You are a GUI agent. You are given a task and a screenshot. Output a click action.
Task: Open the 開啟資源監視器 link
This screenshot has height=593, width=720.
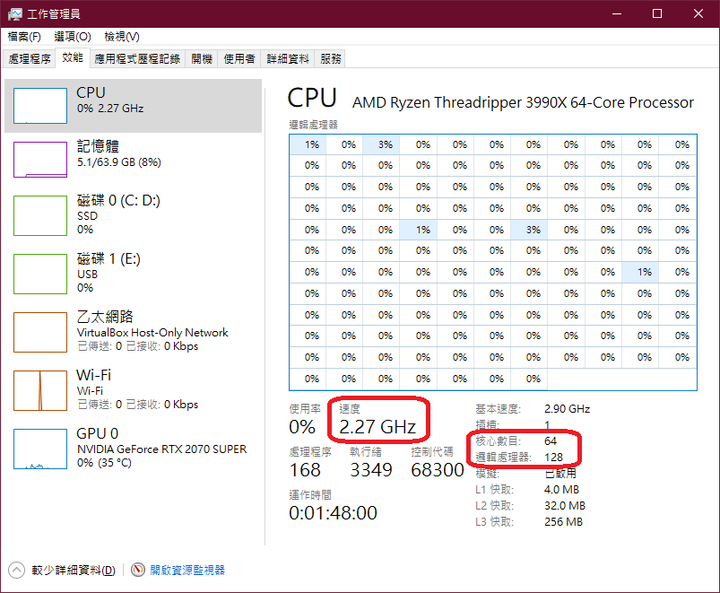pos(187,570)
